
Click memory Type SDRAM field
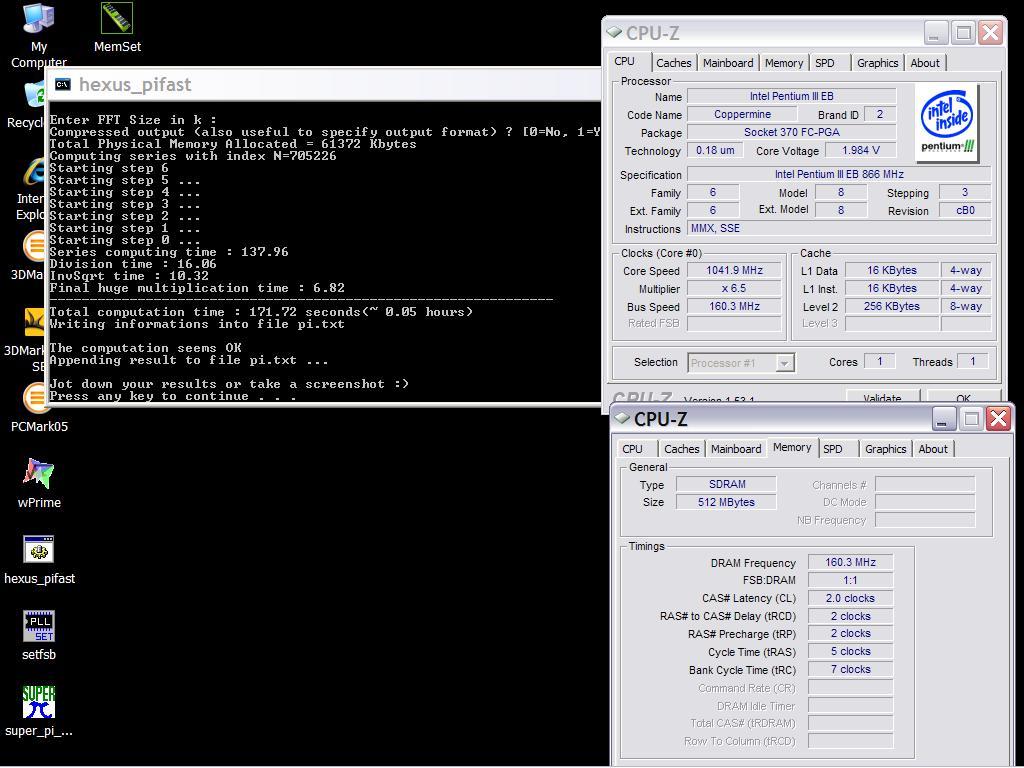coord(726,484)
